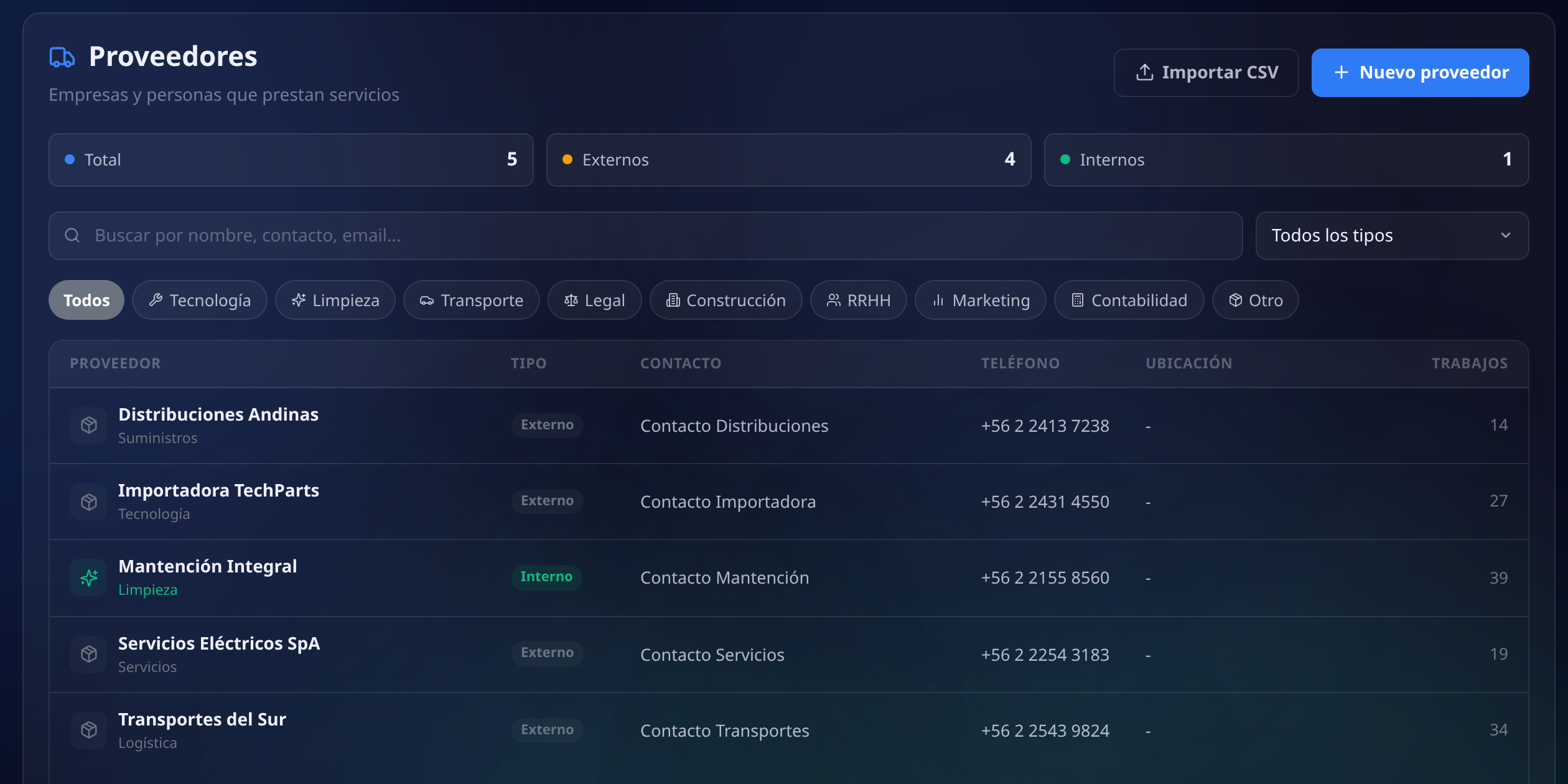Click the package icon for Servicios Eléctricos SpA
The image size is (1568, 784).
click(89, 654)
